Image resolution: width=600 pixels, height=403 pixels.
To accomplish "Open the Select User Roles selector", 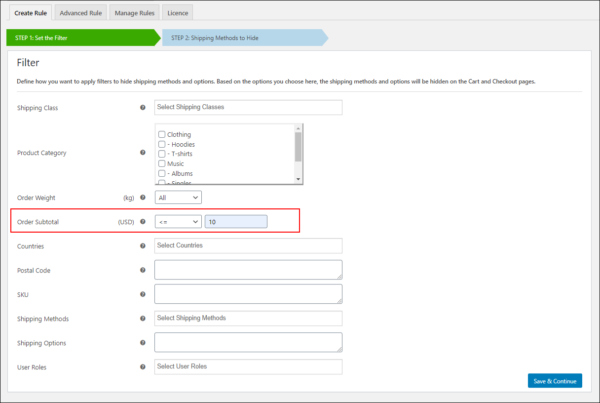I will (x=248, y=367).
